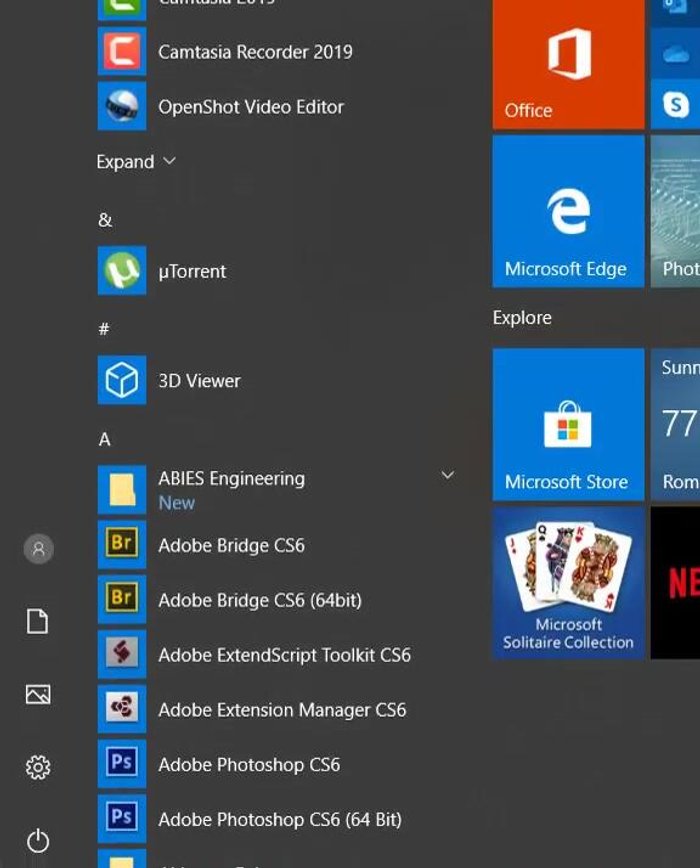This screenshot has height=868, width=700.
Task: Open the Pictures sidebar icon
Action: [x=38, y=694]
